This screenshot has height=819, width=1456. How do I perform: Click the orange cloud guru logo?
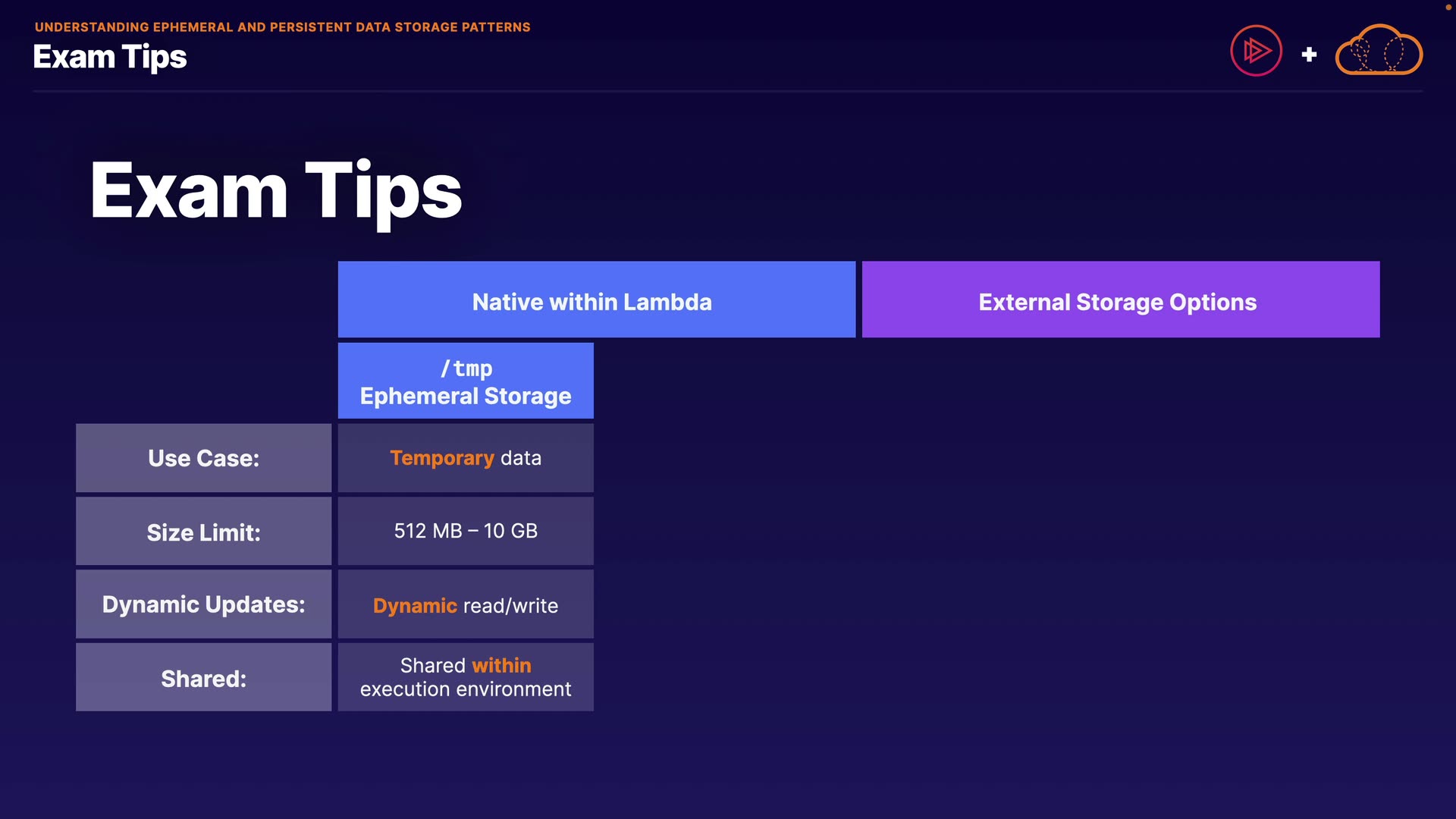tap(1379, 51)
